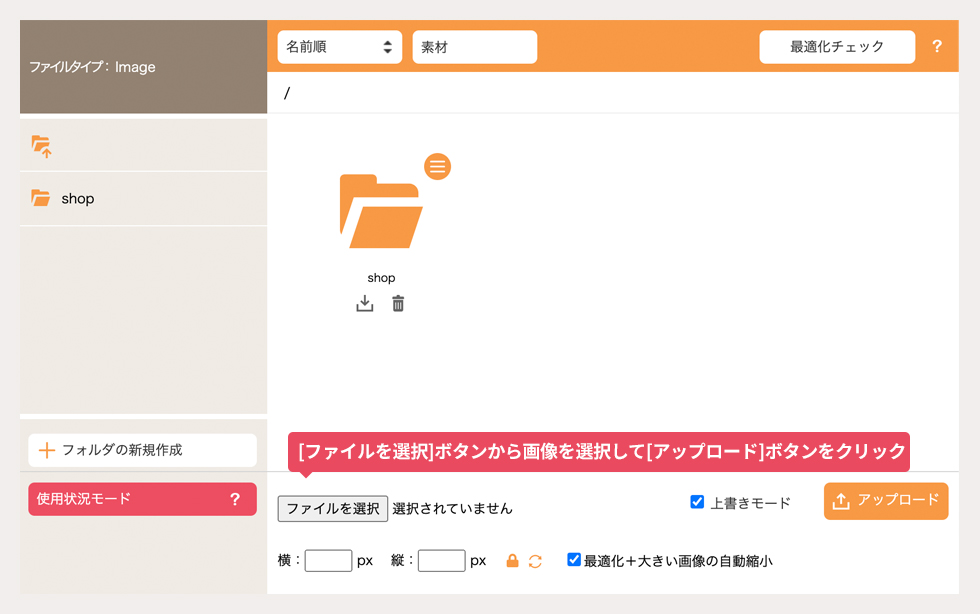Image resolution: width=980 pixels, height=614 pixels.
Task: Click the parent folder up-arrow icon
Action: (41, 146)
